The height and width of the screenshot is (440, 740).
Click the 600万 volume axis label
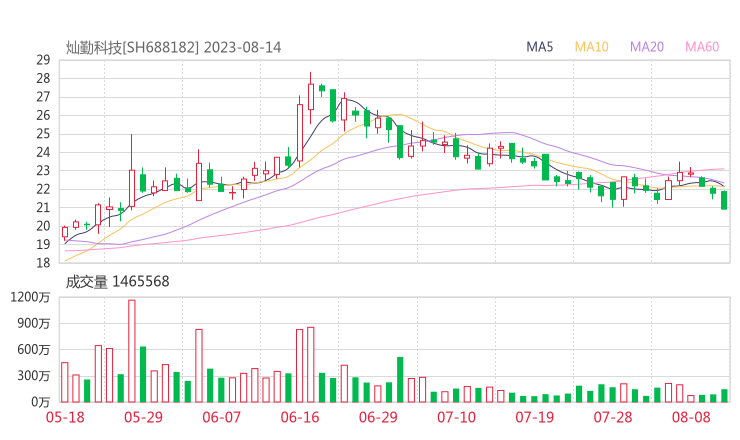[x=34, y=350]
